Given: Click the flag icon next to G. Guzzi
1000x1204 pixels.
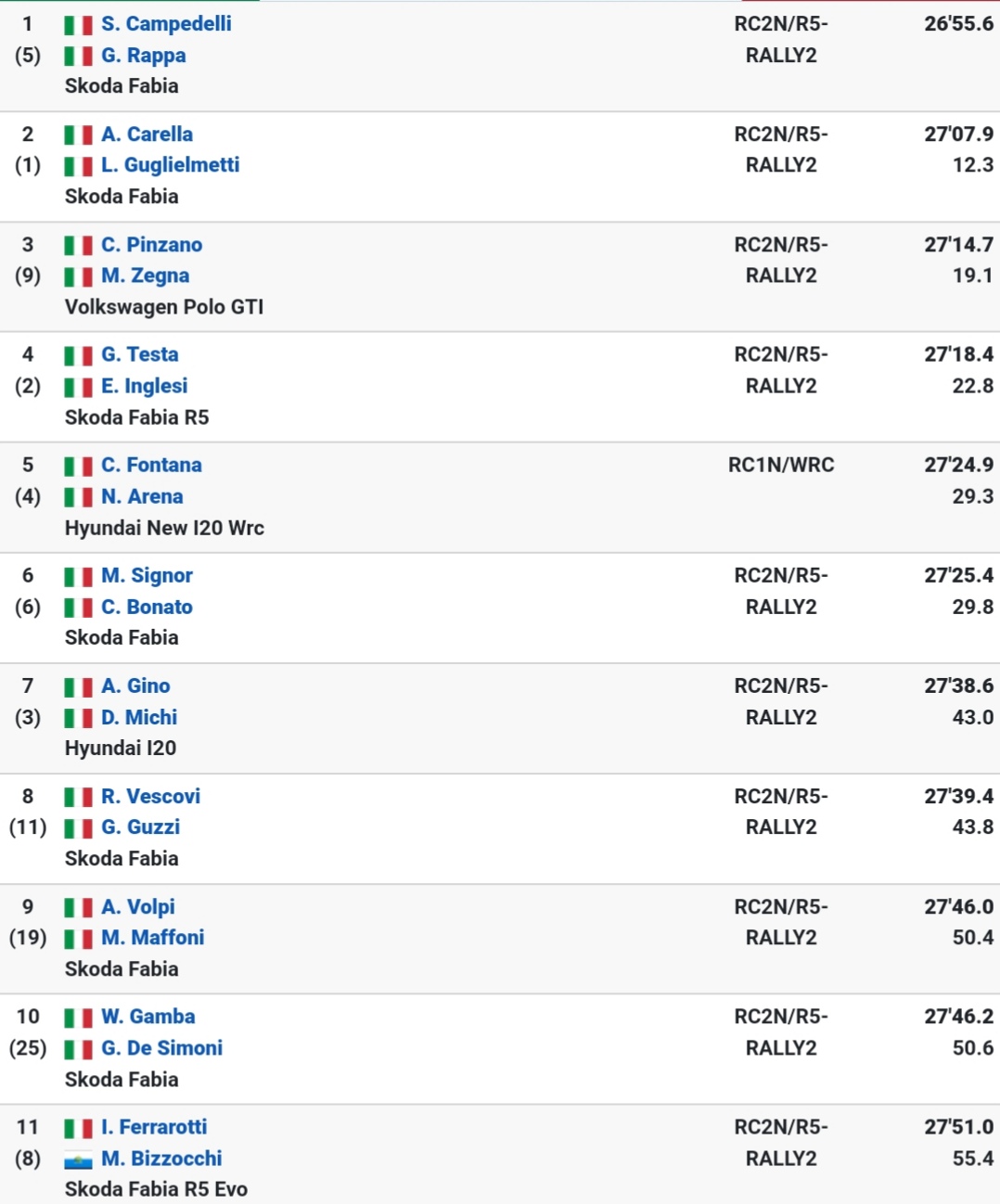Looking at the screenshot, I should point(78,827).
